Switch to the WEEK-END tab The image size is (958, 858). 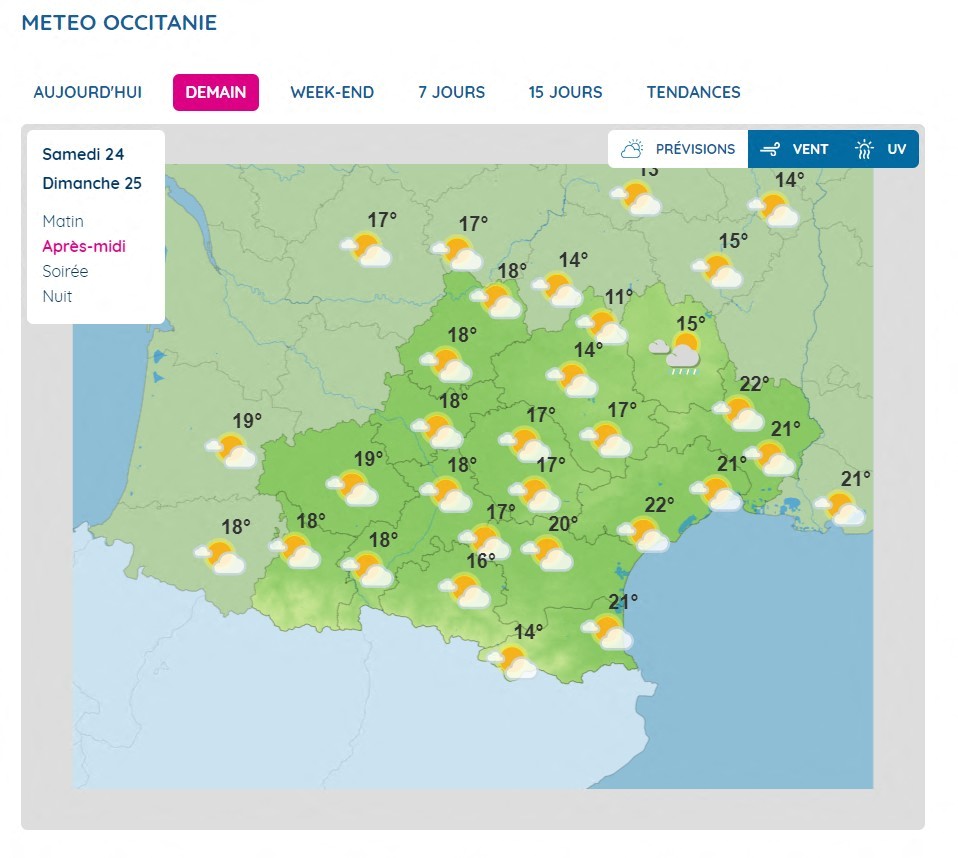tap(331, 91)
